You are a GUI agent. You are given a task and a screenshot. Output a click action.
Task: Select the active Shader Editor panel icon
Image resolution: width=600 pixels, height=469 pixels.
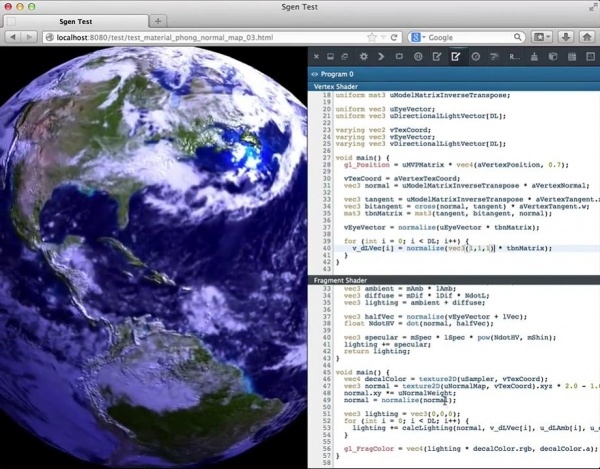(x=457, y=57)
